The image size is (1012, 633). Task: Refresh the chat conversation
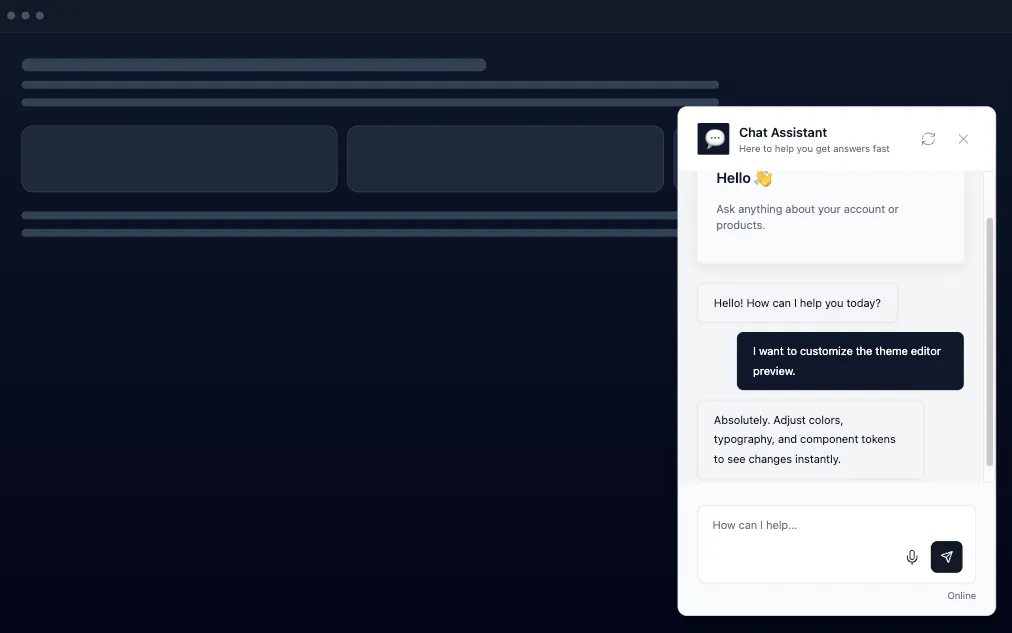coord(928,139)
